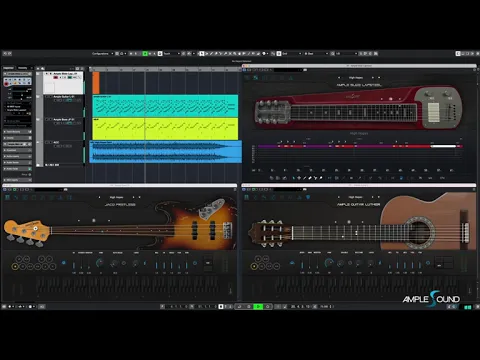Switch to the Inspector tab
480x360 pixels.
[x=9, y=68]
